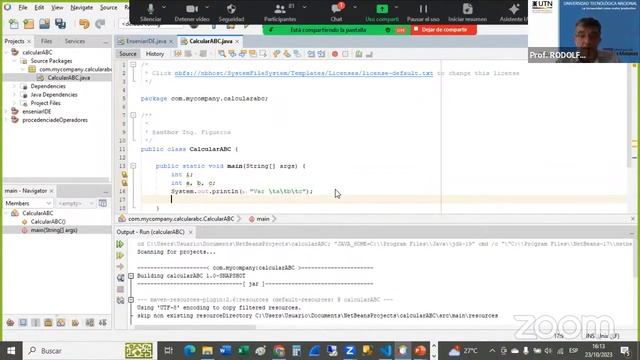Open Windows Start menu
The image size is (640, 360).
coord(11,351)
